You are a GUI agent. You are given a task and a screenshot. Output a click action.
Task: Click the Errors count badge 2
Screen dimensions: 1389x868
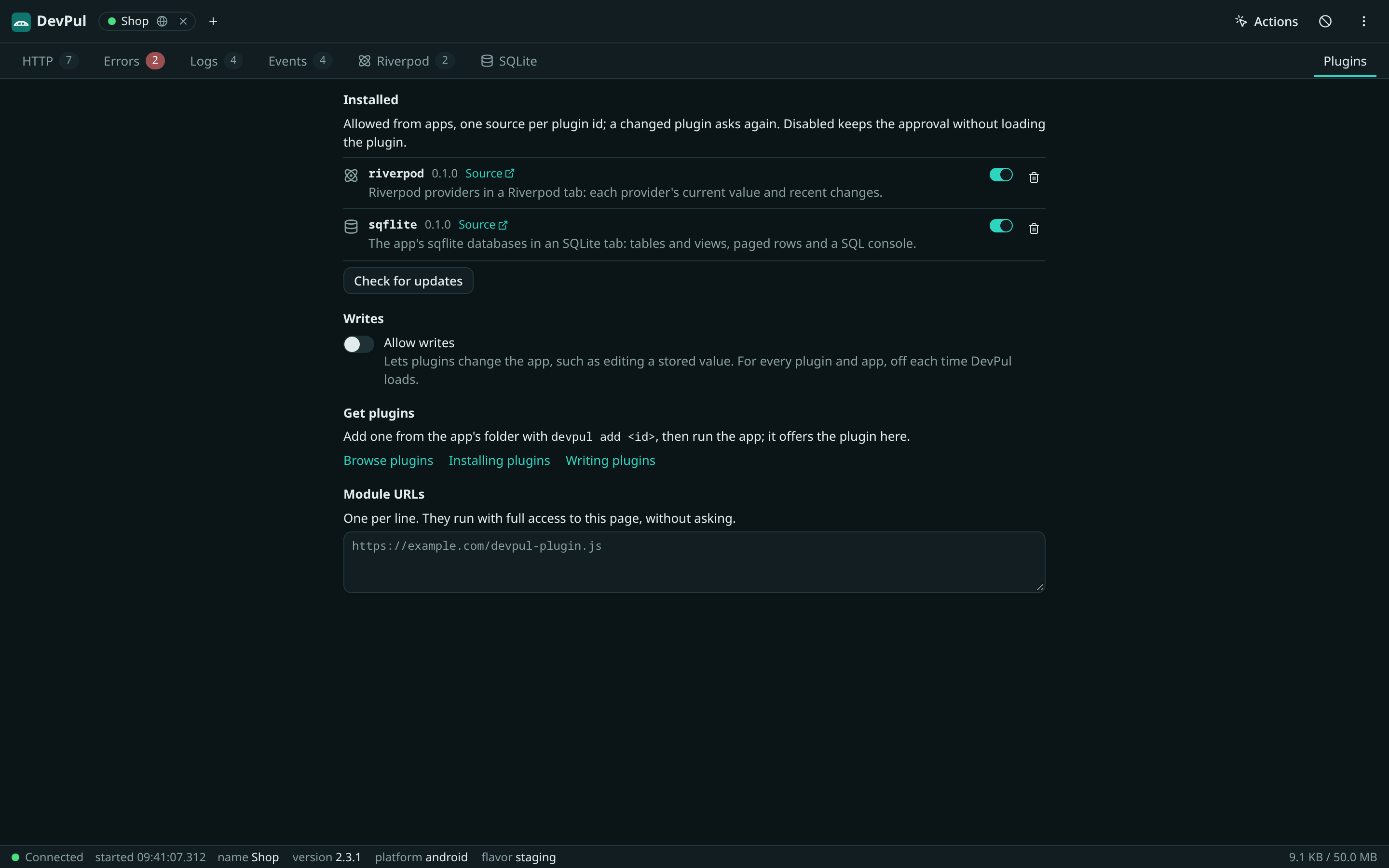coord(155,60)
